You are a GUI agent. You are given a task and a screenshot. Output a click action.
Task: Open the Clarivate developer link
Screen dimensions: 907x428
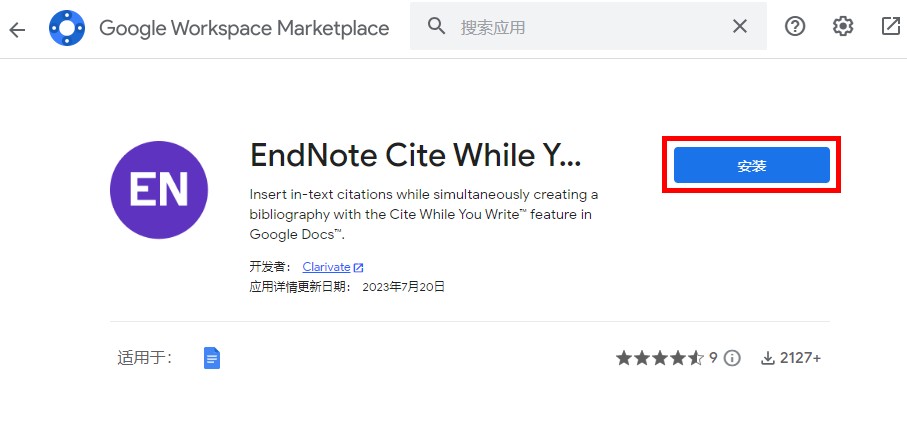pos(326,267)
